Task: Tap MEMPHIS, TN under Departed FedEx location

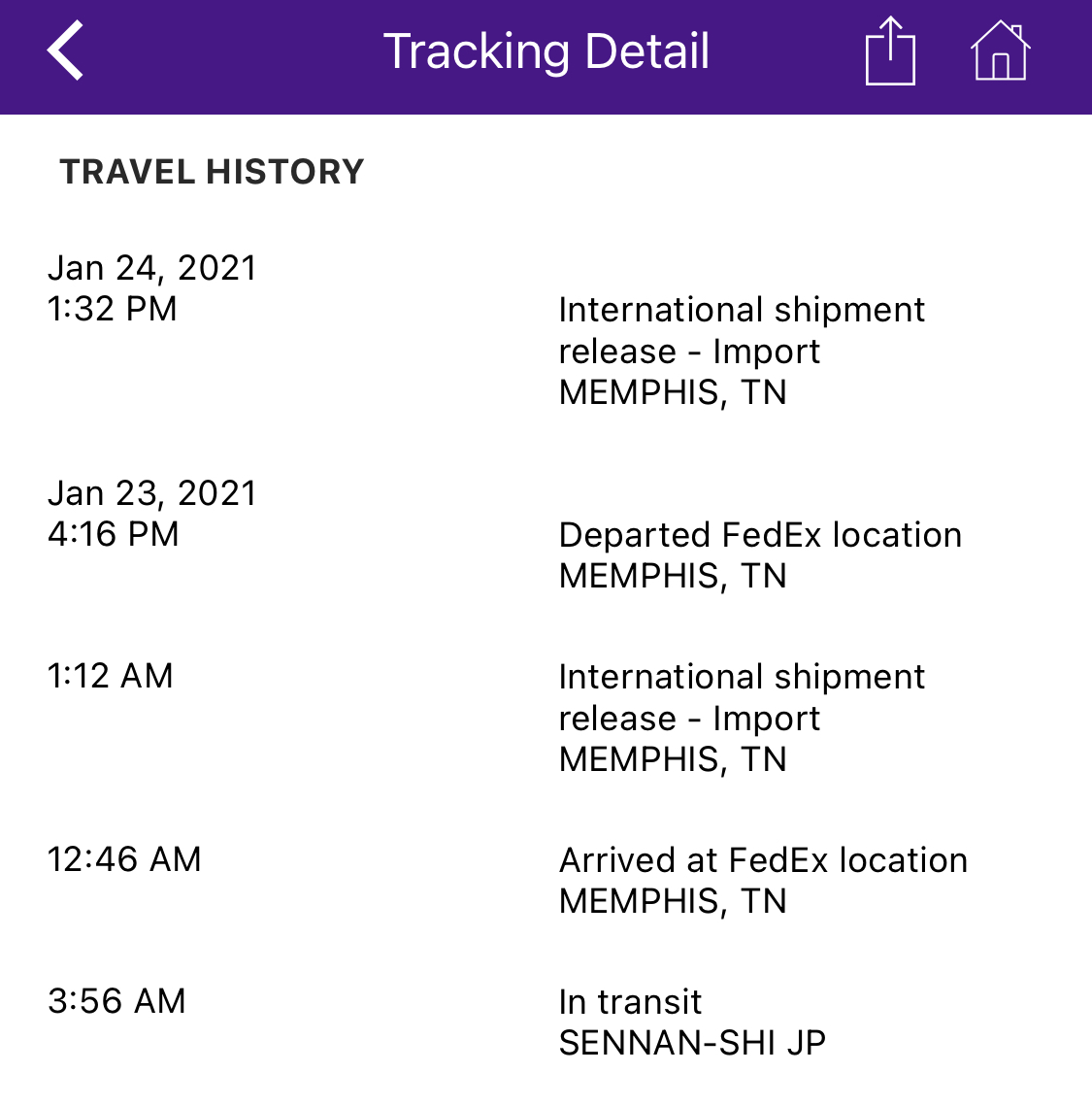Action: (673, 576)
